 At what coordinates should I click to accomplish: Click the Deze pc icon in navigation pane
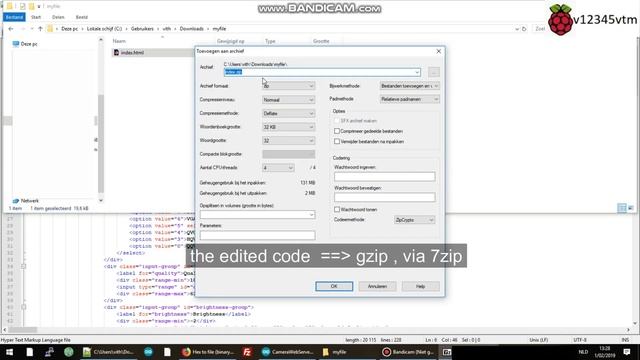(x=16, y=44)
